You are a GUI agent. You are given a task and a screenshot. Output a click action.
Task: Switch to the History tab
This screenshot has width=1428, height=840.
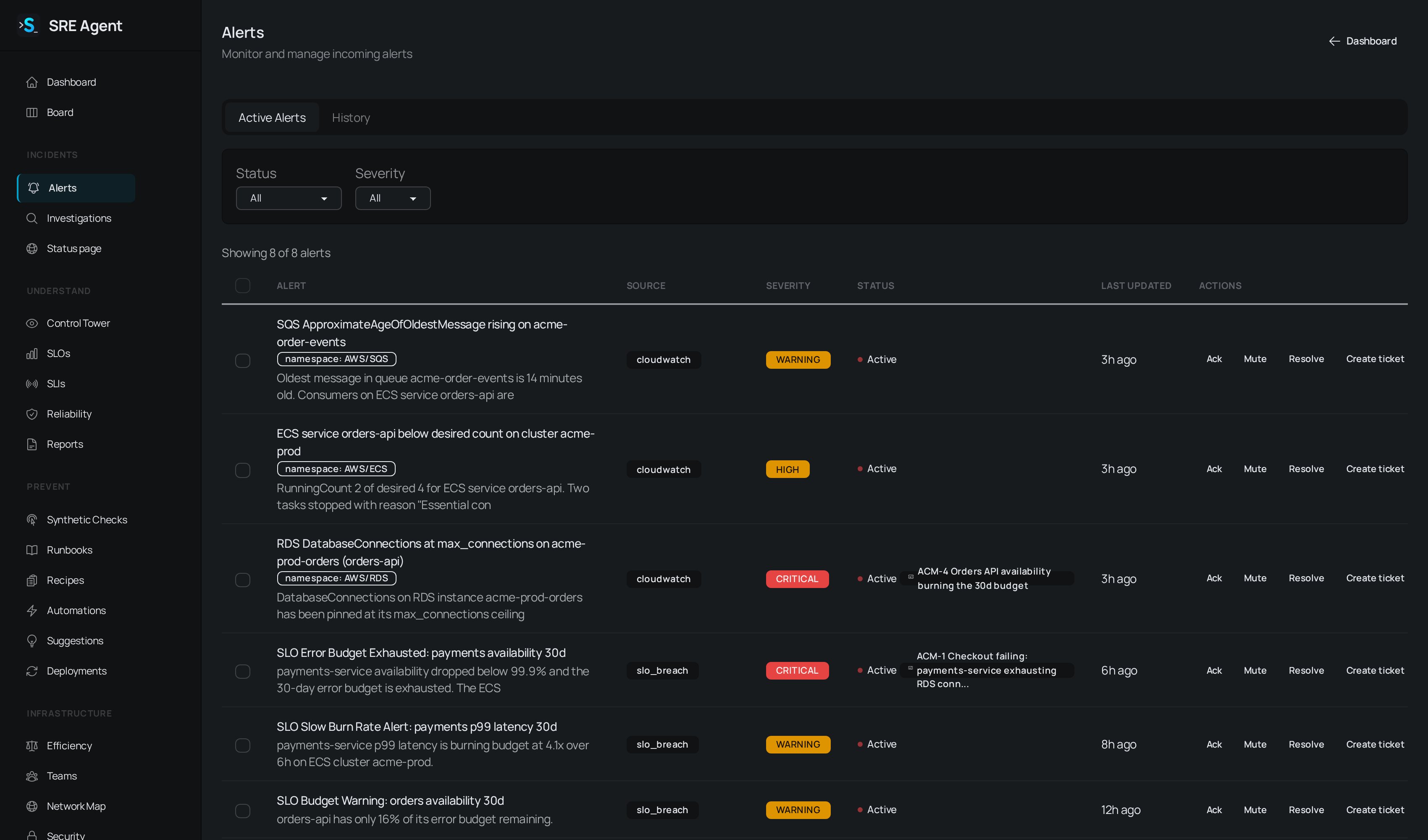point(351,117)
